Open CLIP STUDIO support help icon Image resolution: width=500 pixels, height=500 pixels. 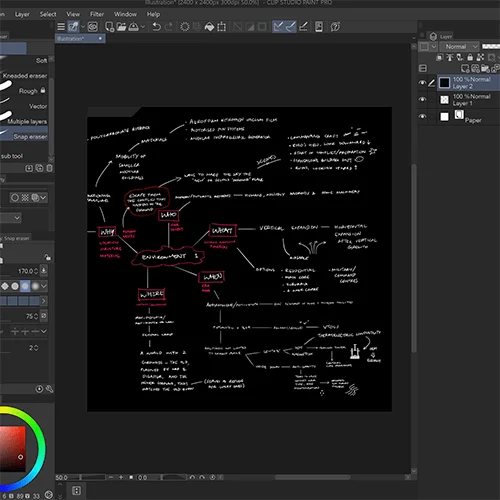335,27
